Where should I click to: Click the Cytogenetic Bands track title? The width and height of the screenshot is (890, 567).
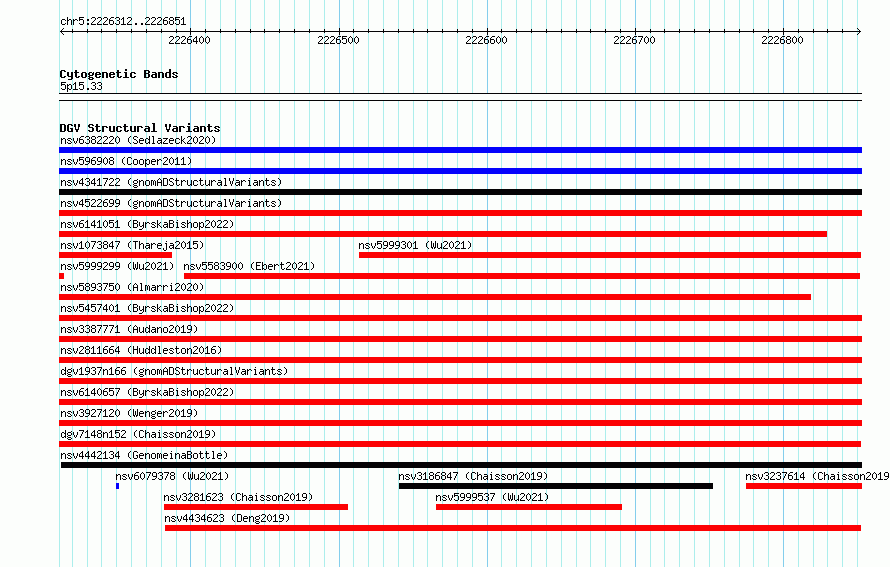(119, 74)
